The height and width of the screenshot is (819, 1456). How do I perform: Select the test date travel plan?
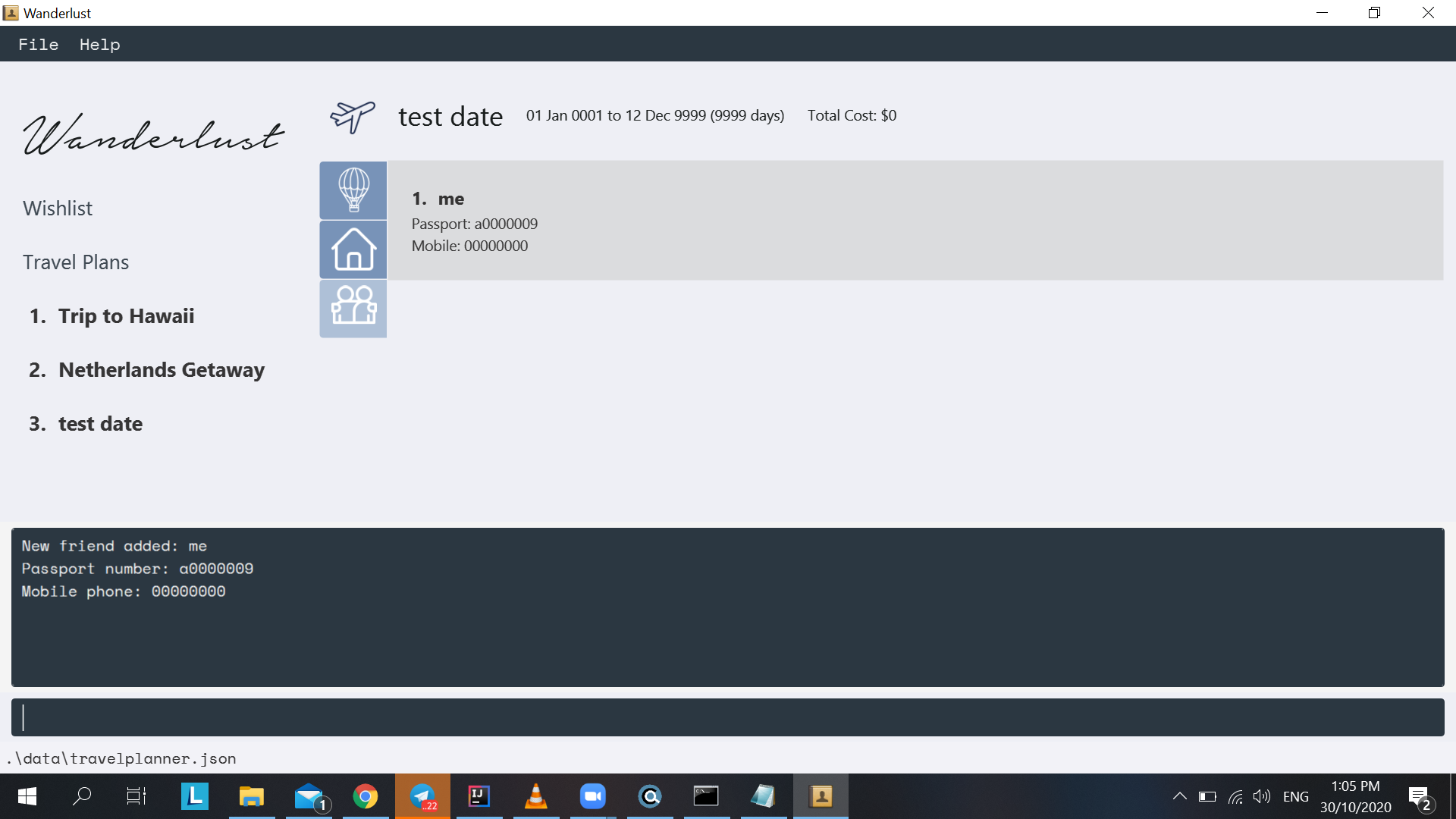pyautogui.click(x=100, y=424)
